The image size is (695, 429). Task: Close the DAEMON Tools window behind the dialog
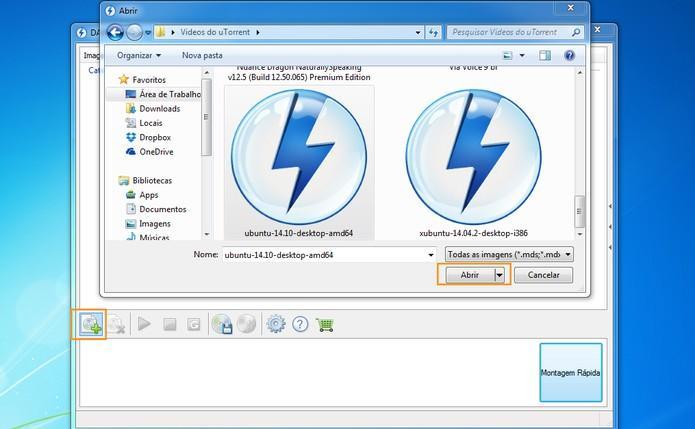(x=597, y=29)
